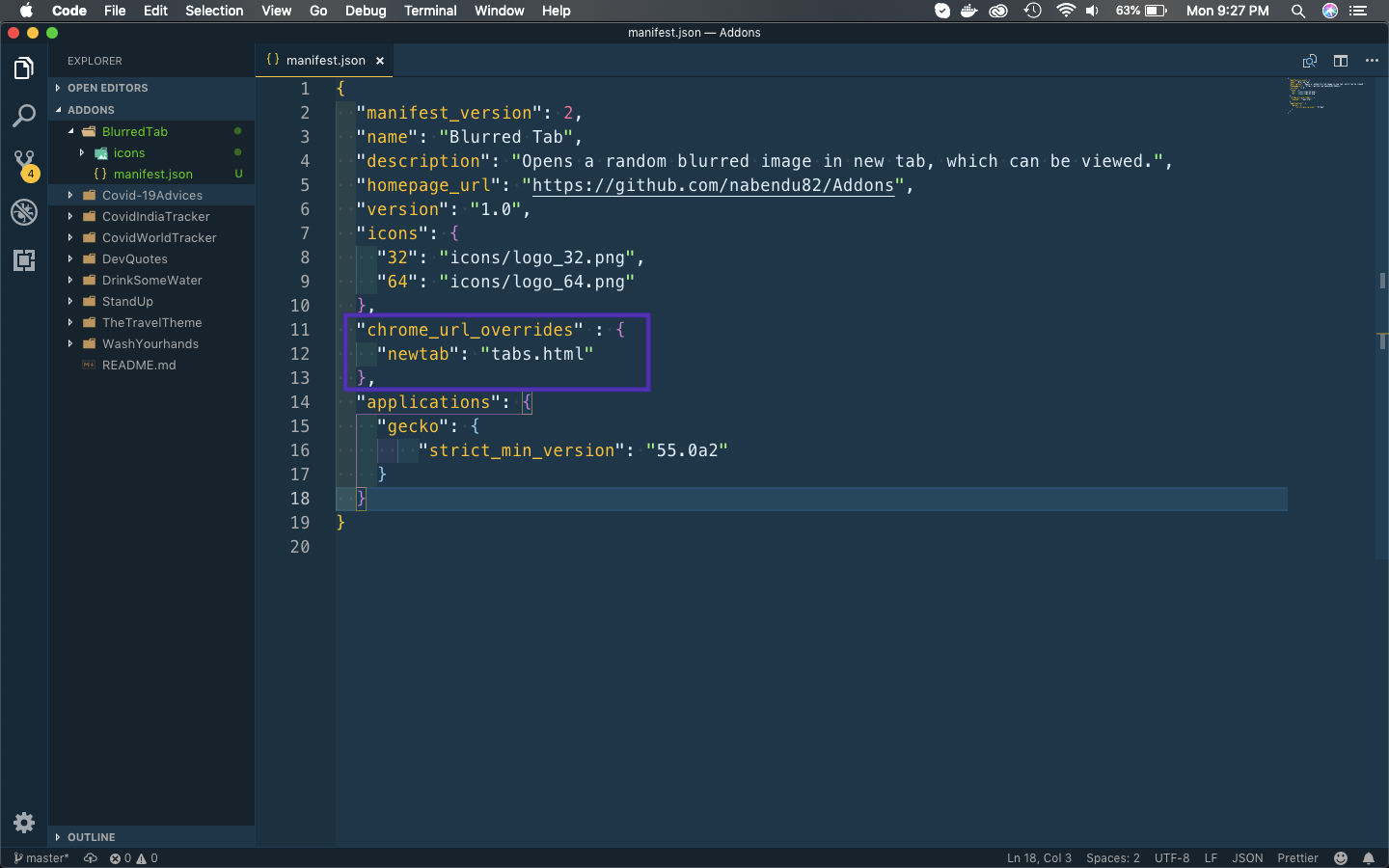
Task: Open Time Machine icon in menu bar
Action: [x=1033, y=11]
